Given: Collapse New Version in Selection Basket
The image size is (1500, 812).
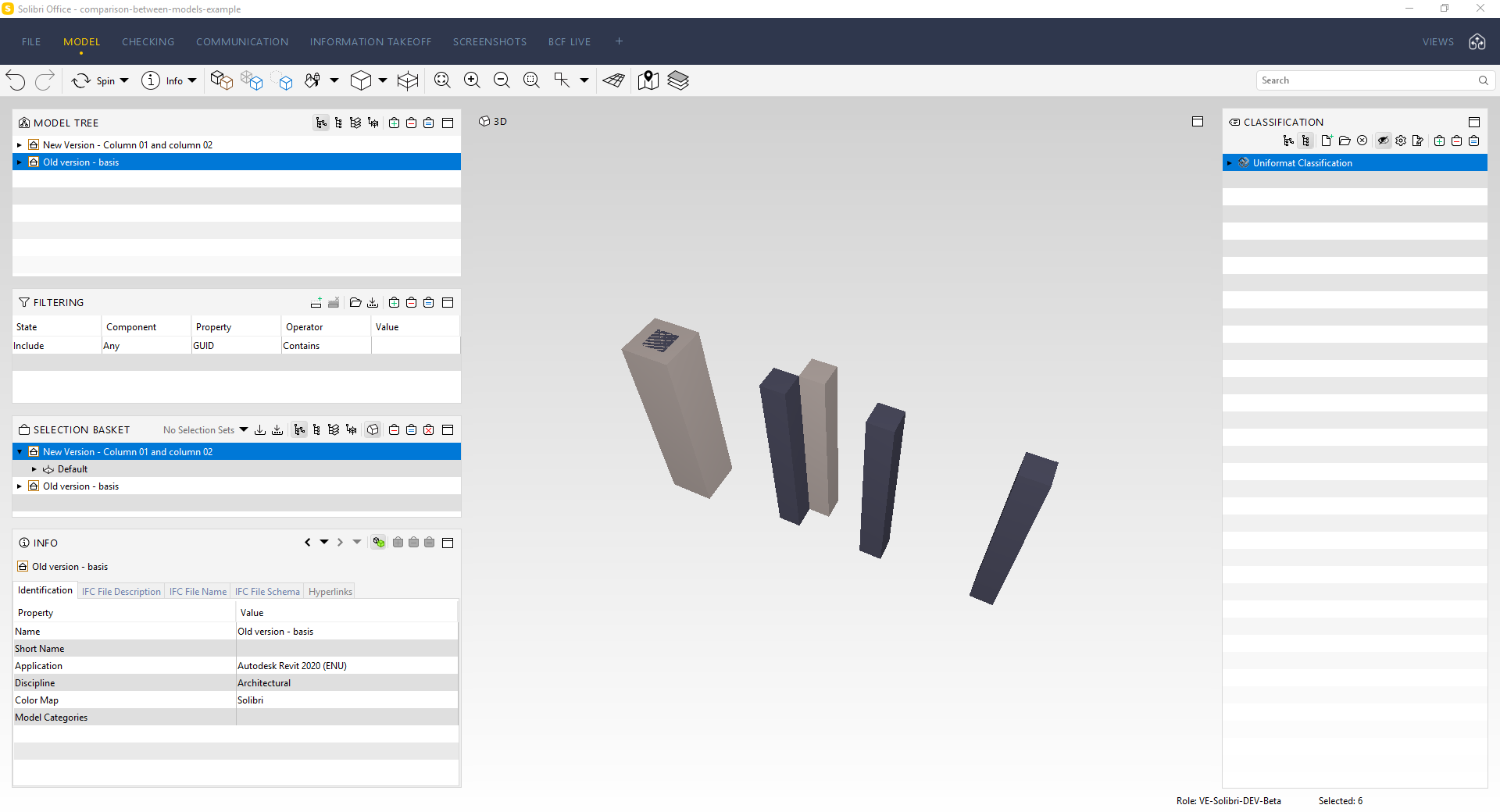Looking at the screenshot, I should 20,452.
